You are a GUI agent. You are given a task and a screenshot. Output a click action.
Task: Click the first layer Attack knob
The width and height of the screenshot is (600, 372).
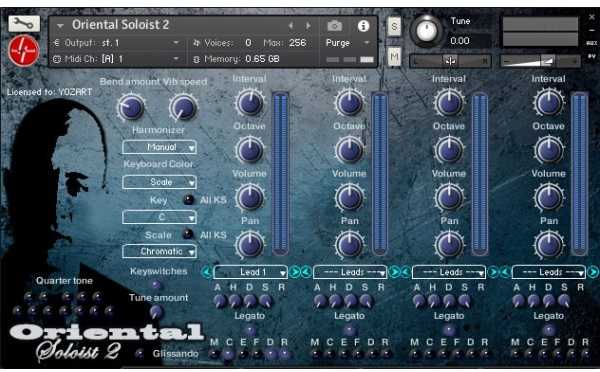[x=219, y=301]
